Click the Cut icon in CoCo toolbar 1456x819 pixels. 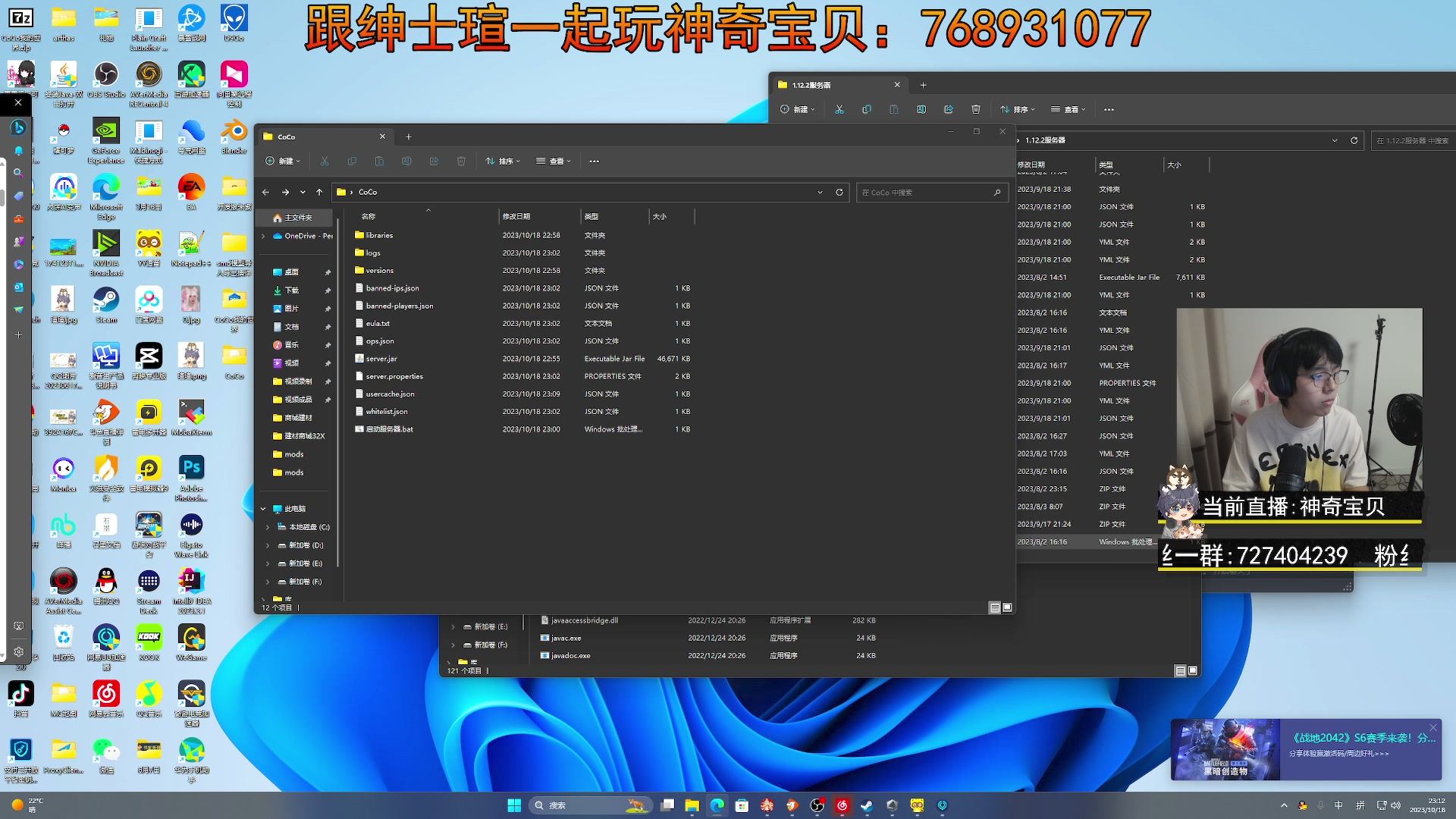click(x=325, y=161)
